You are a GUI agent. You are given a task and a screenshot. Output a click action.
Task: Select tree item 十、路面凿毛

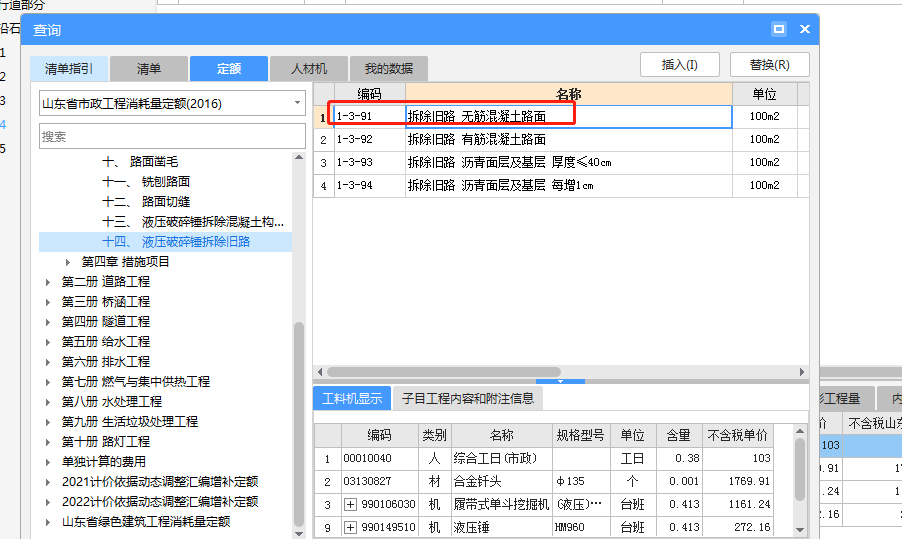(x=140, y=162)
